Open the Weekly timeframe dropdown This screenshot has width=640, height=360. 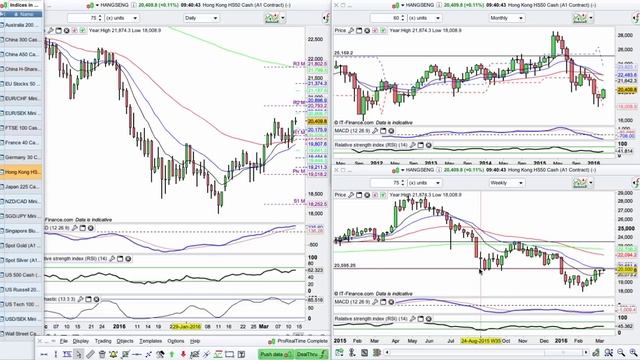[x=506, y=183]
